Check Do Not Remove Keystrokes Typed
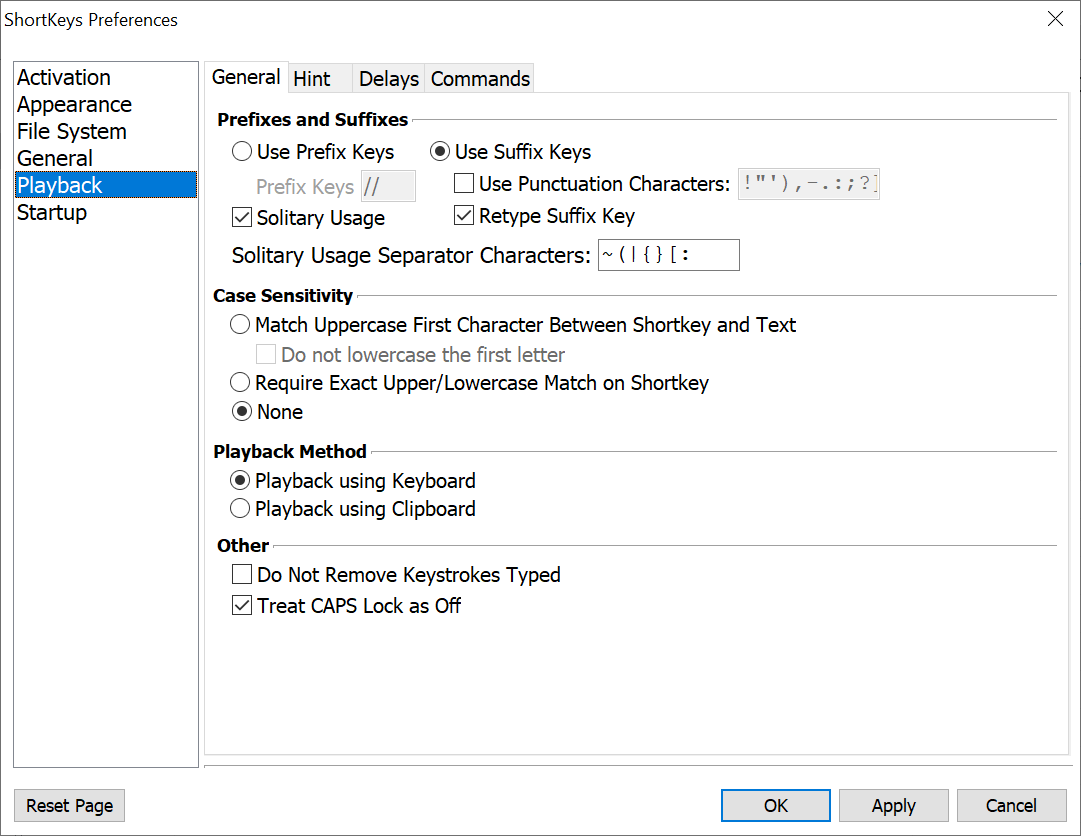Image resolution: width=1081 pixels, height=836 pixels. tap(242, 575)
